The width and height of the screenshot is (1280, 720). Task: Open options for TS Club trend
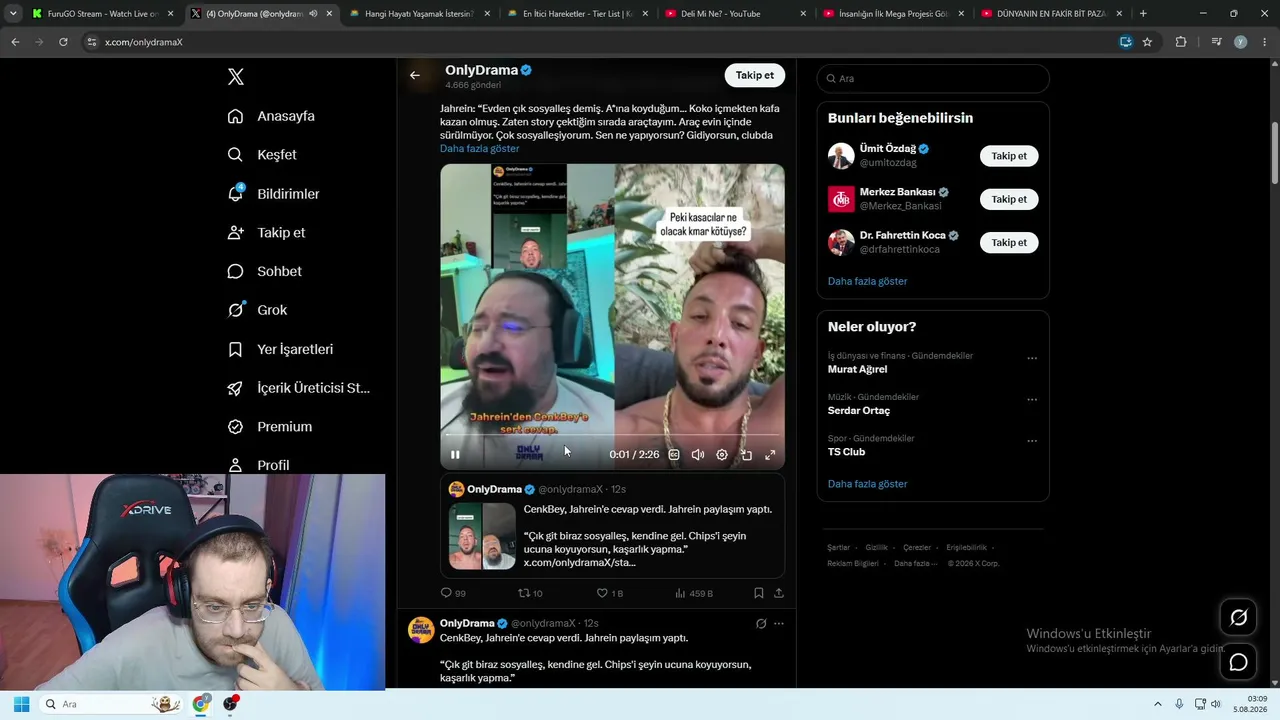point(1032,440)
